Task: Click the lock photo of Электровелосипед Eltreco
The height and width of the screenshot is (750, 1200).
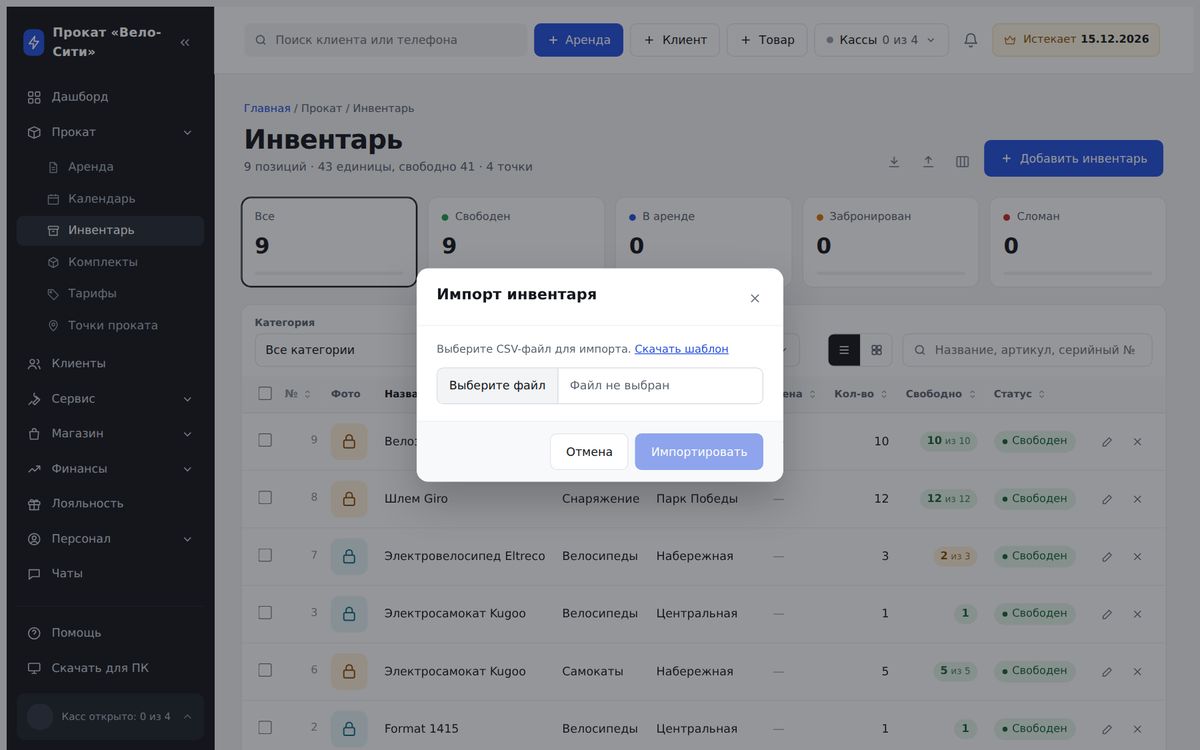Action: point(349,557)
